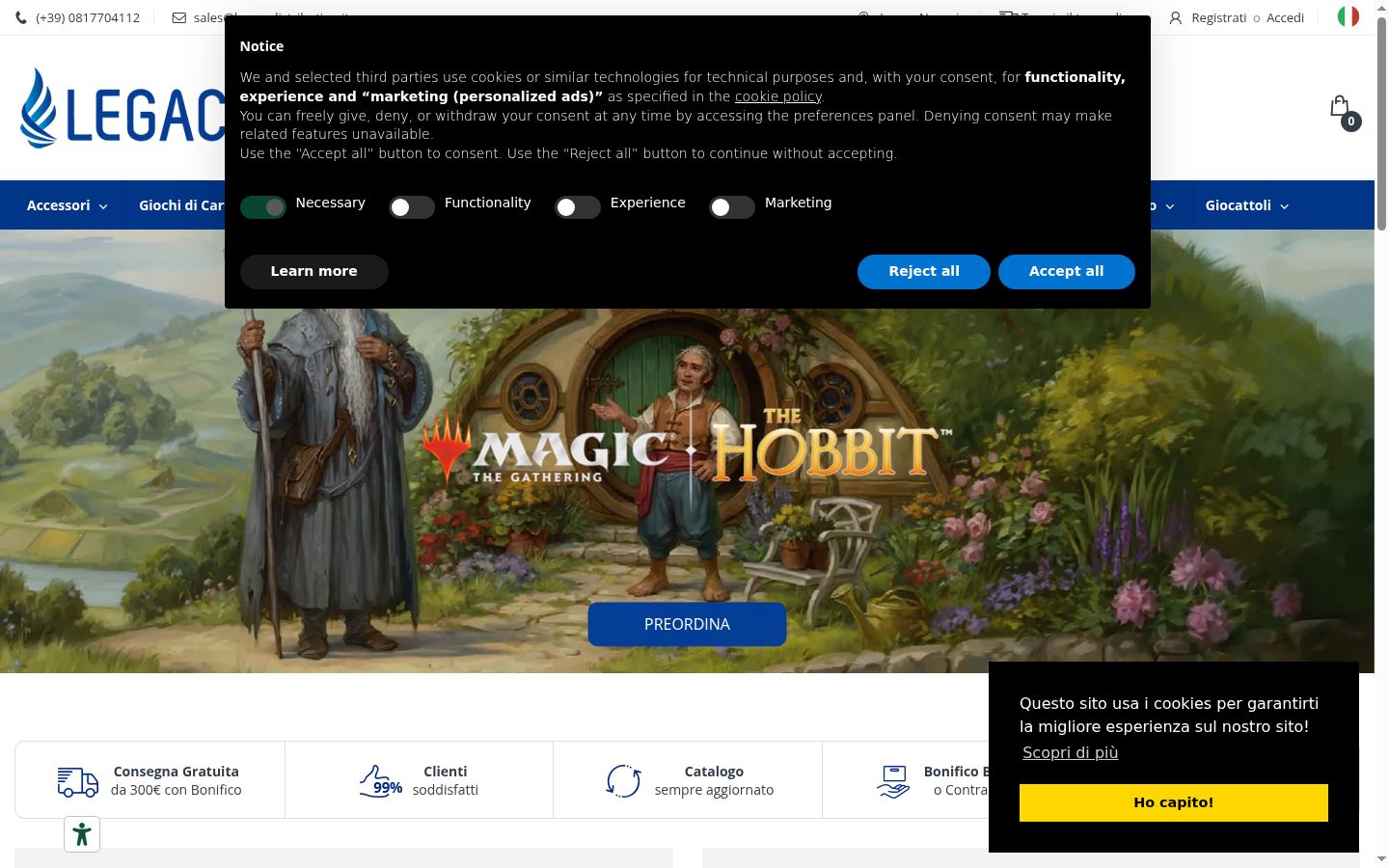This screenshot has height=868, width=1389.
Task: Click the 99% thumbs-up icon
Action: (381, 781)
